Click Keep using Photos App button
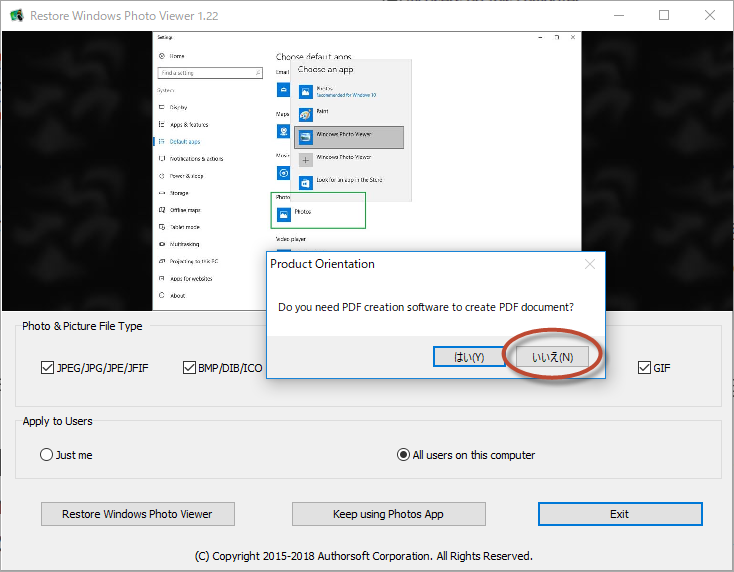 [389, 514]
